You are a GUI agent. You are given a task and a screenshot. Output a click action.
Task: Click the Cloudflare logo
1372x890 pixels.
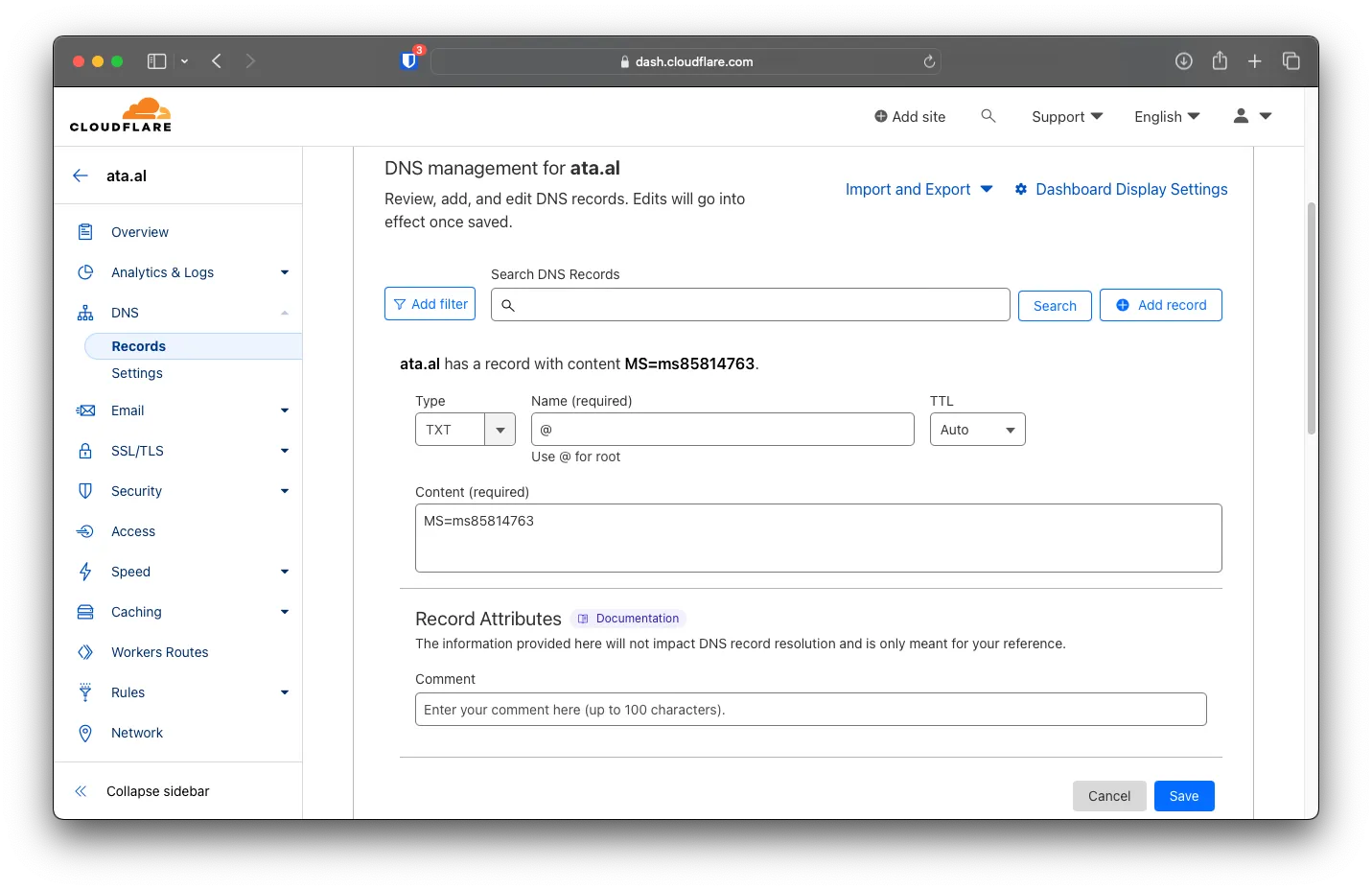pos(121,115)
